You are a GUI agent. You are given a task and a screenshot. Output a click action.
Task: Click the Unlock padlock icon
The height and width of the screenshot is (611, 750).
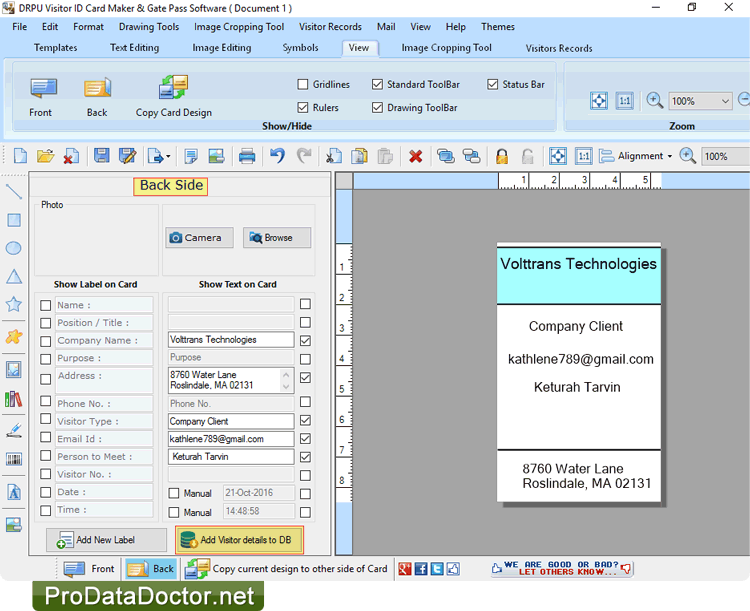(528, 156)
